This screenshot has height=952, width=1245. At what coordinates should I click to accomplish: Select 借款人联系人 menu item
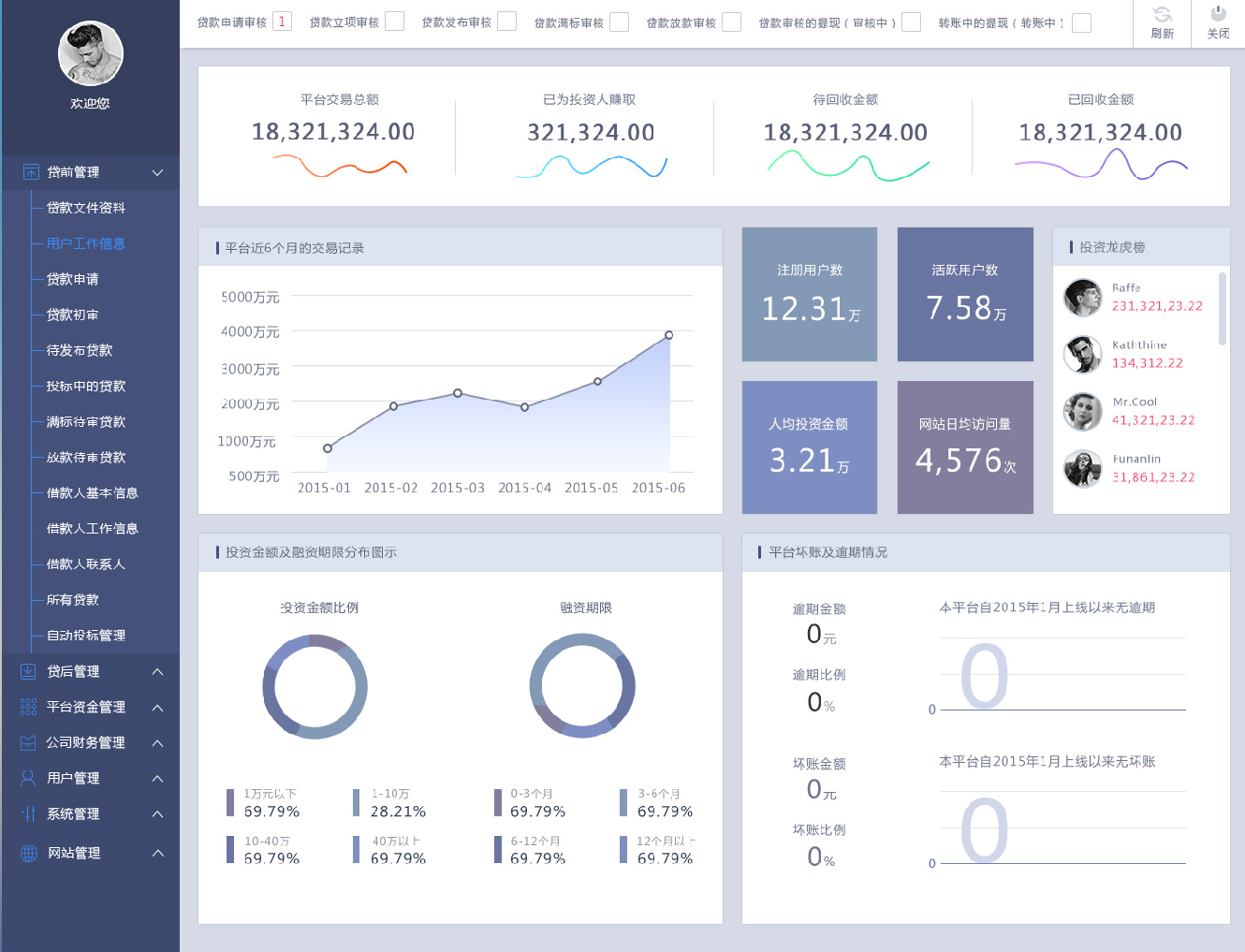click(86, 564)
